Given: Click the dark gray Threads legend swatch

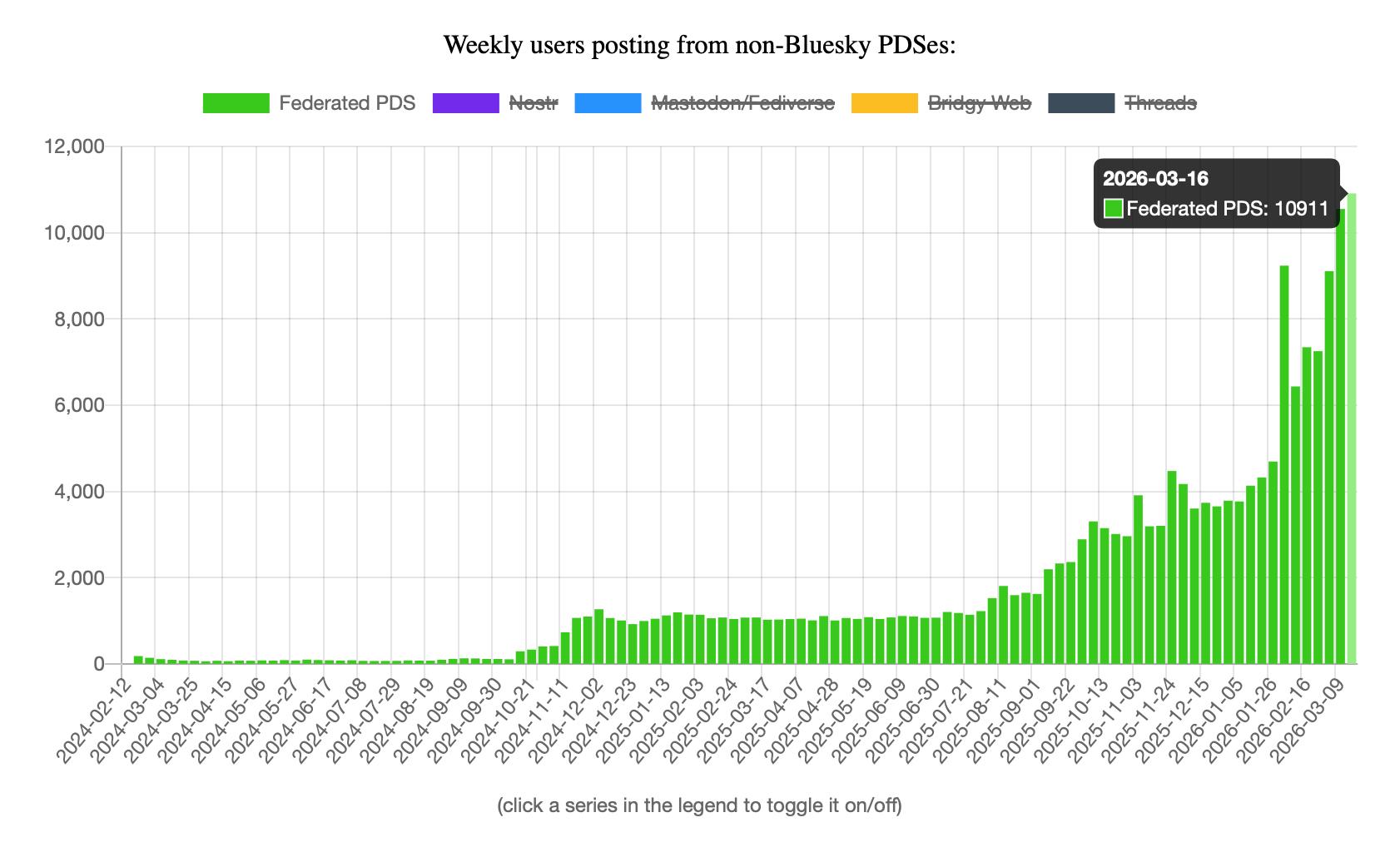Looking at the screenshot, I should click(1081, 103).
